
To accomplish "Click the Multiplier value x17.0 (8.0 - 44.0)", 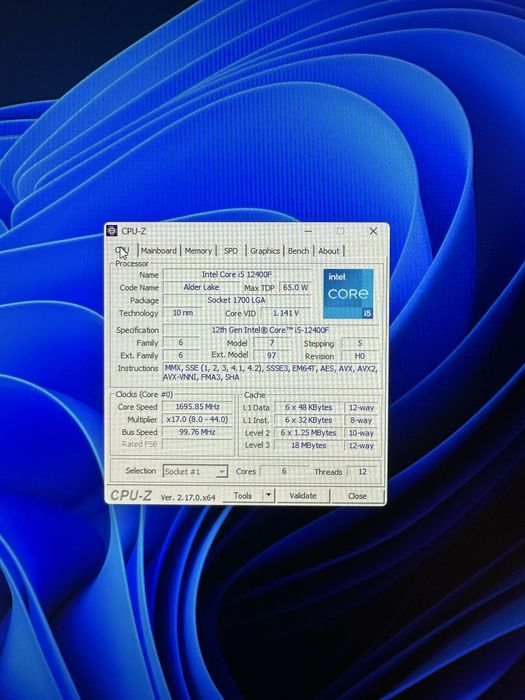I will [x=197, y=420].
